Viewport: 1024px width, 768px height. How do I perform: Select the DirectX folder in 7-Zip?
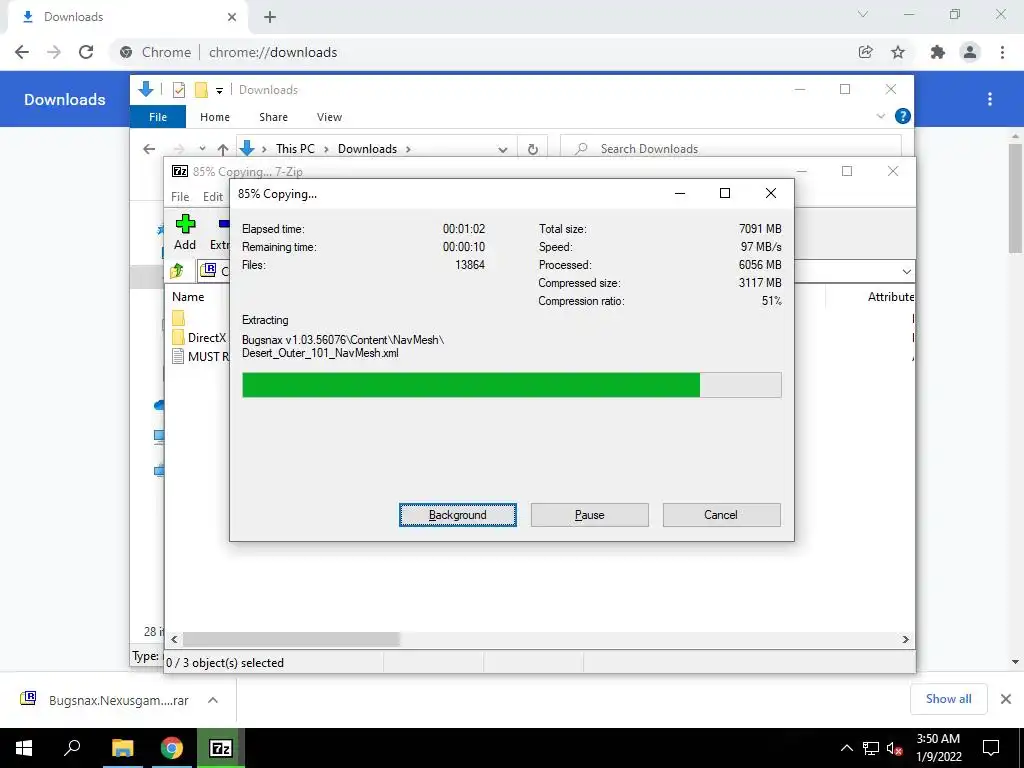(x=199, y=338)
